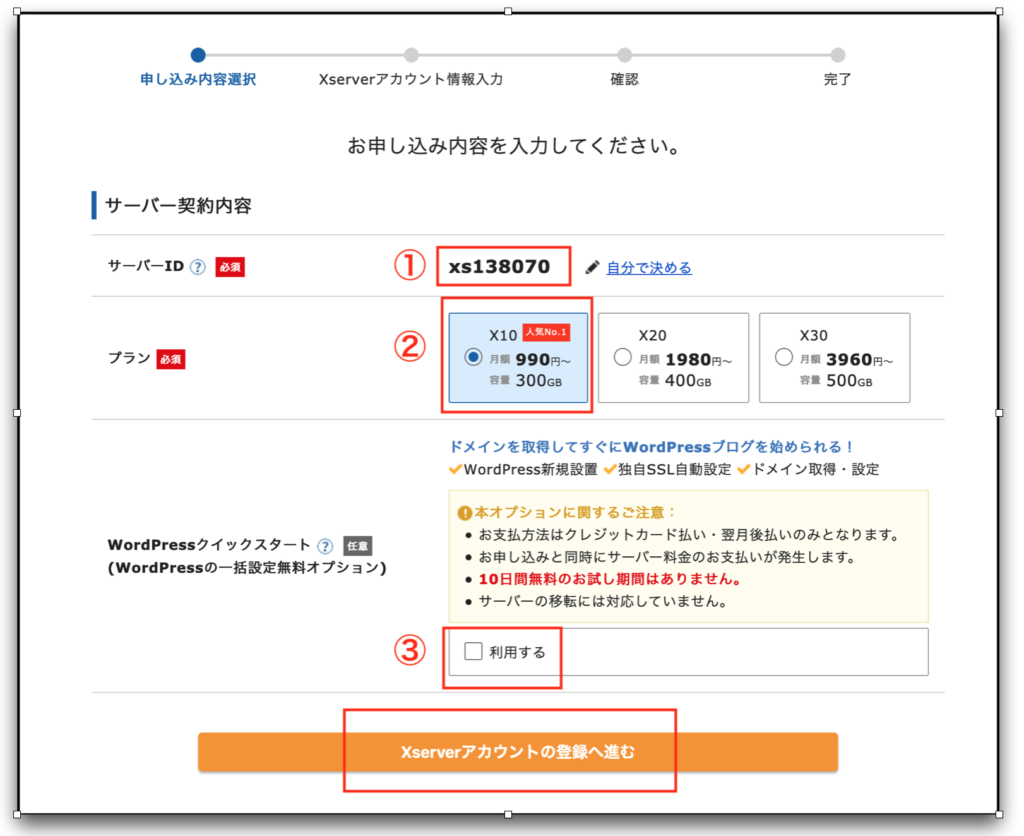Click the blue headline ドメインを取得してすぐにWordPressブログを始められる！
The width and height of the screenshot is (1024, 836).
[652, 447]
